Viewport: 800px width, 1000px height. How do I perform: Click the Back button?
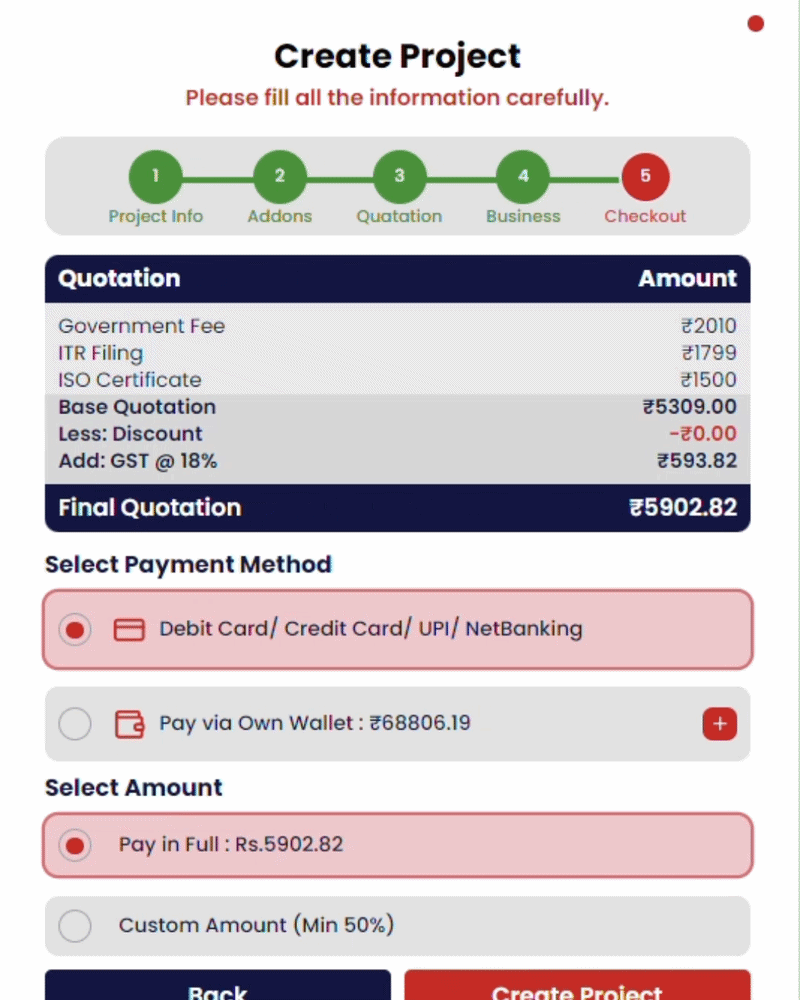pyautogui.click(x=218, y=985)
